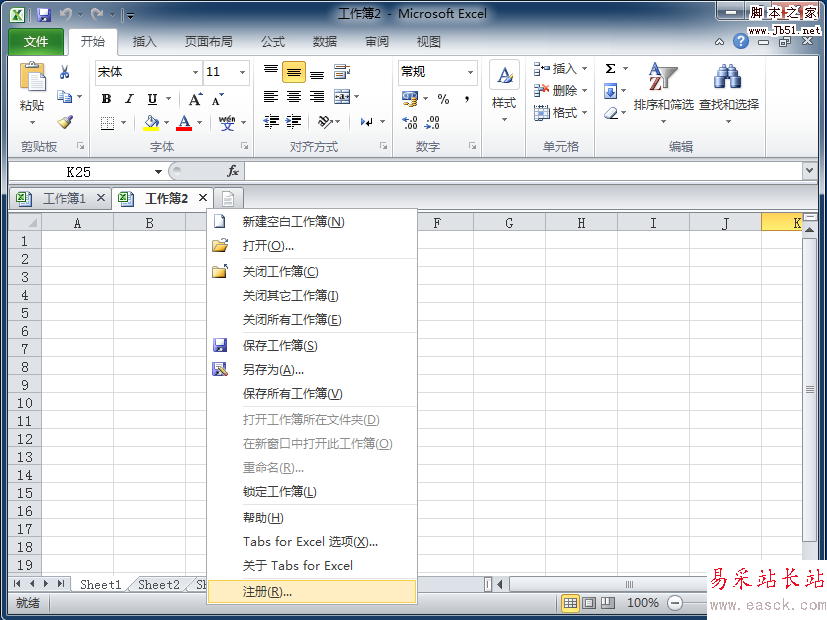Viewport: 827px width, 620px height.
Task: Switch to page layout view
Action: point(589,603)
